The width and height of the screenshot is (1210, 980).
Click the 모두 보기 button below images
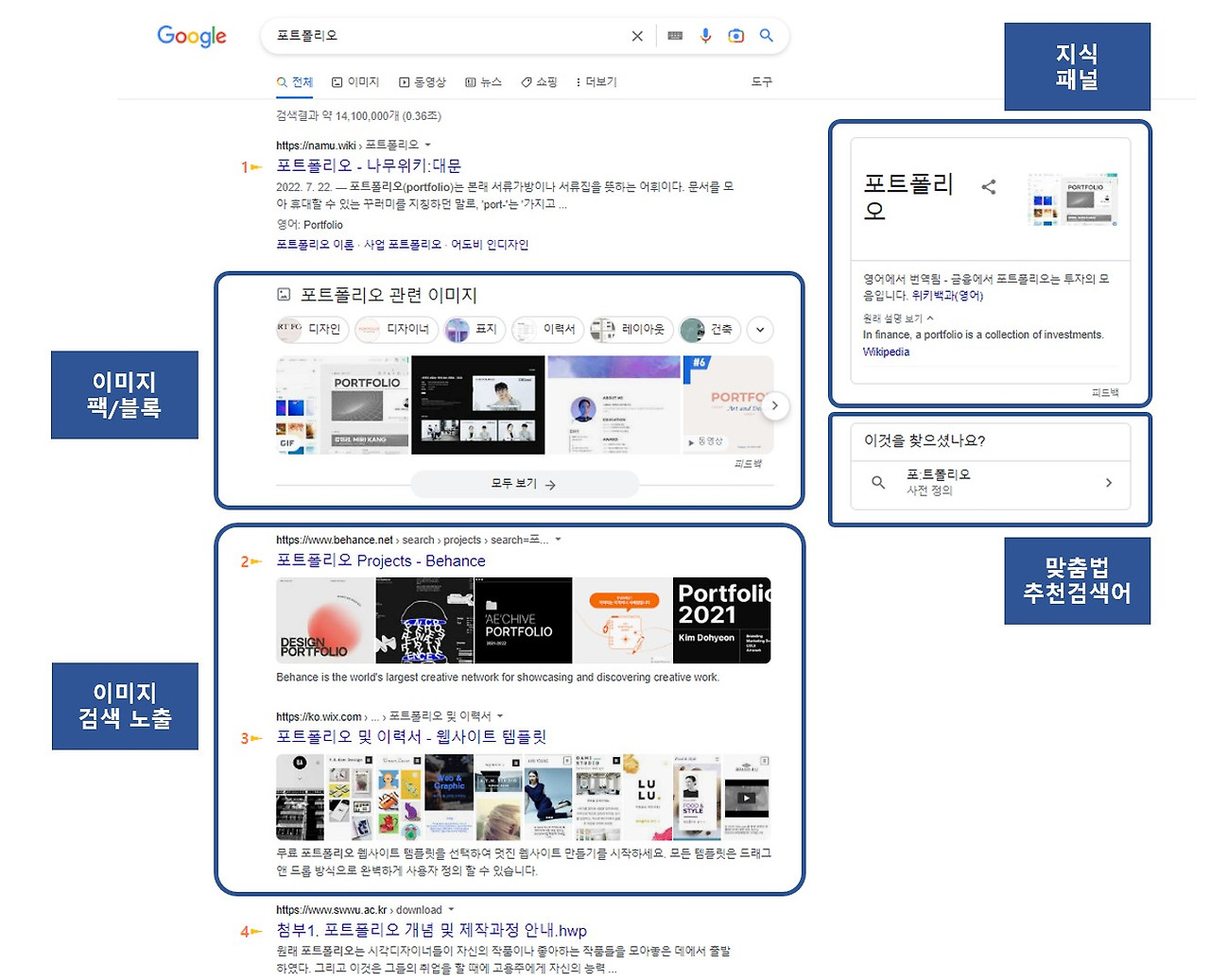[x=524, y=484]
